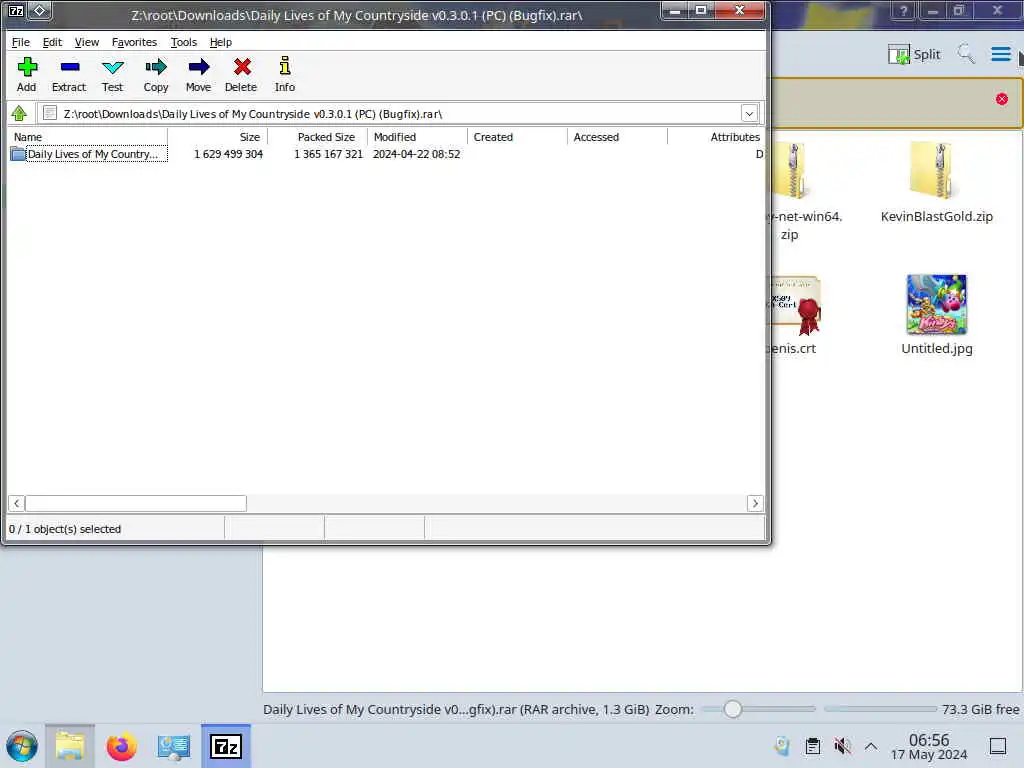Viewport: 1024px width, 768px height.
Task: Click the Move toolbar icon
Action: (x=199, y=75)
